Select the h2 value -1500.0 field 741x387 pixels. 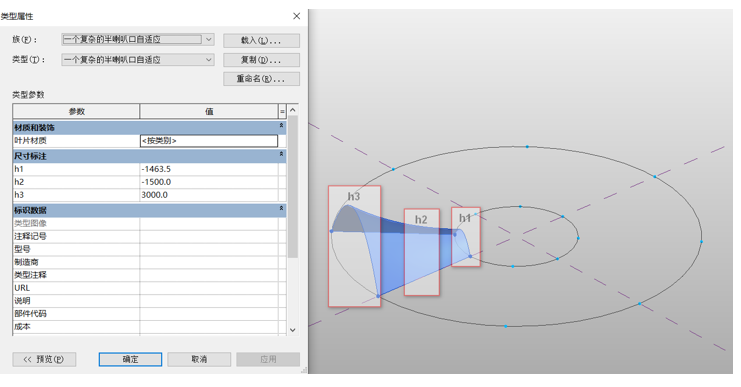point(209,182)
